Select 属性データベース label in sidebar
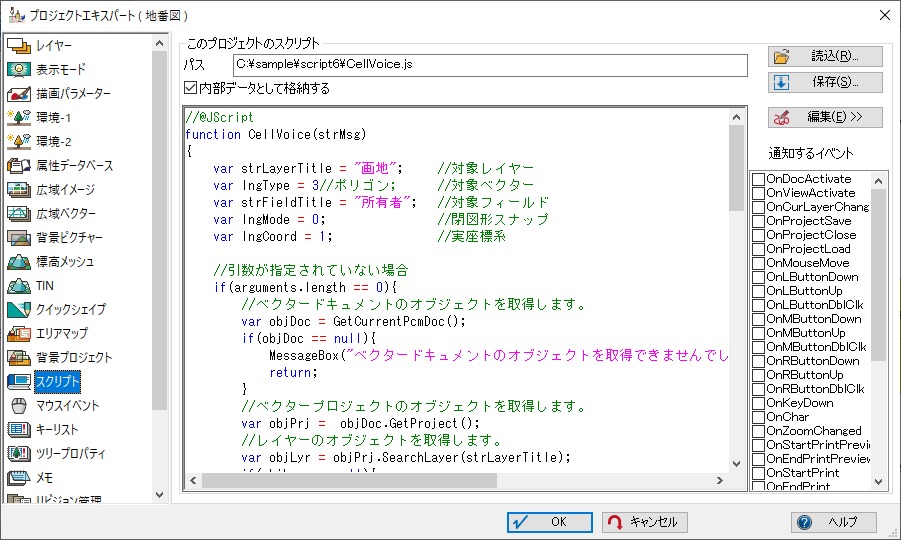The width and height of the screenshot is (901, 540). coord(75,165)
